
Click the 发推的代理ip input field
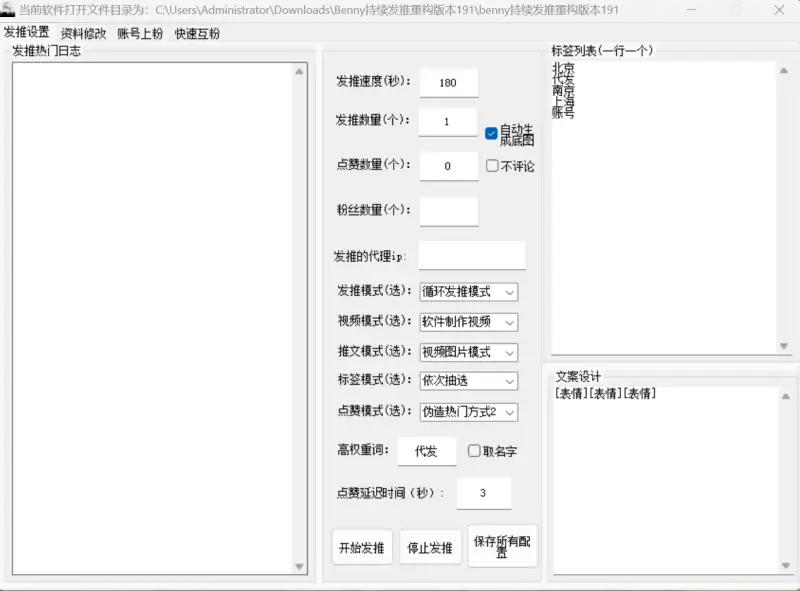pos(472,255)
